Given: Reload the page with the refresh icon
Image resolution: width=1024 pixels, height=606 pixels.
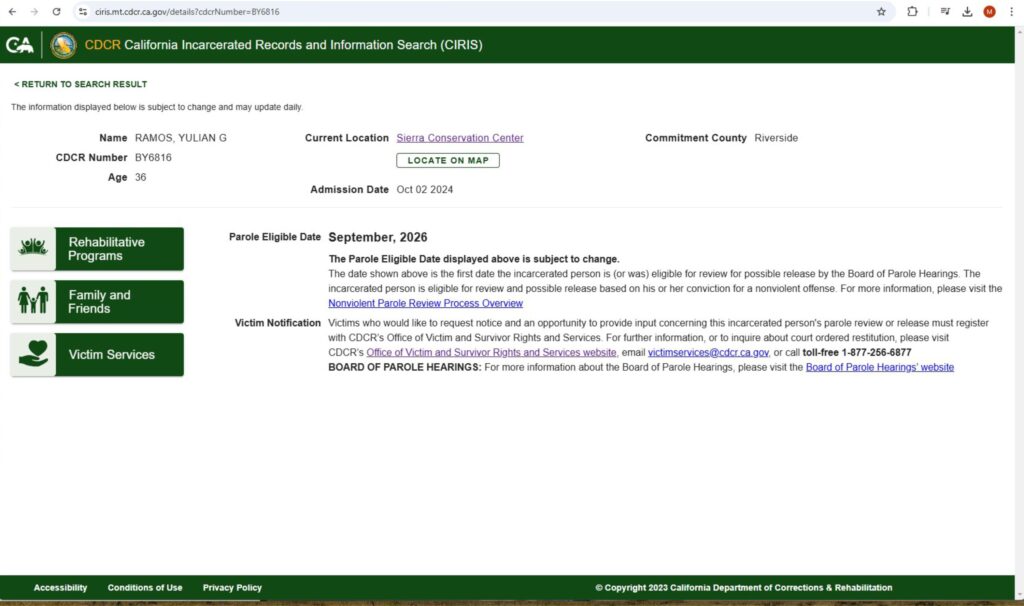Looking at the screenshot, I should (x=56, y=11).
